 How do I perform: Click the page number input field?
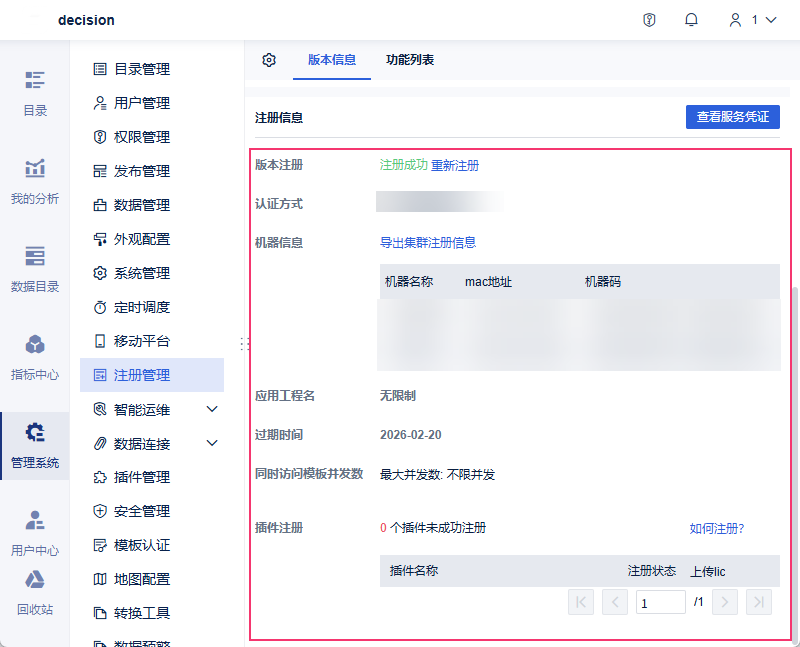pyautogui.click(x=661, y=602)
